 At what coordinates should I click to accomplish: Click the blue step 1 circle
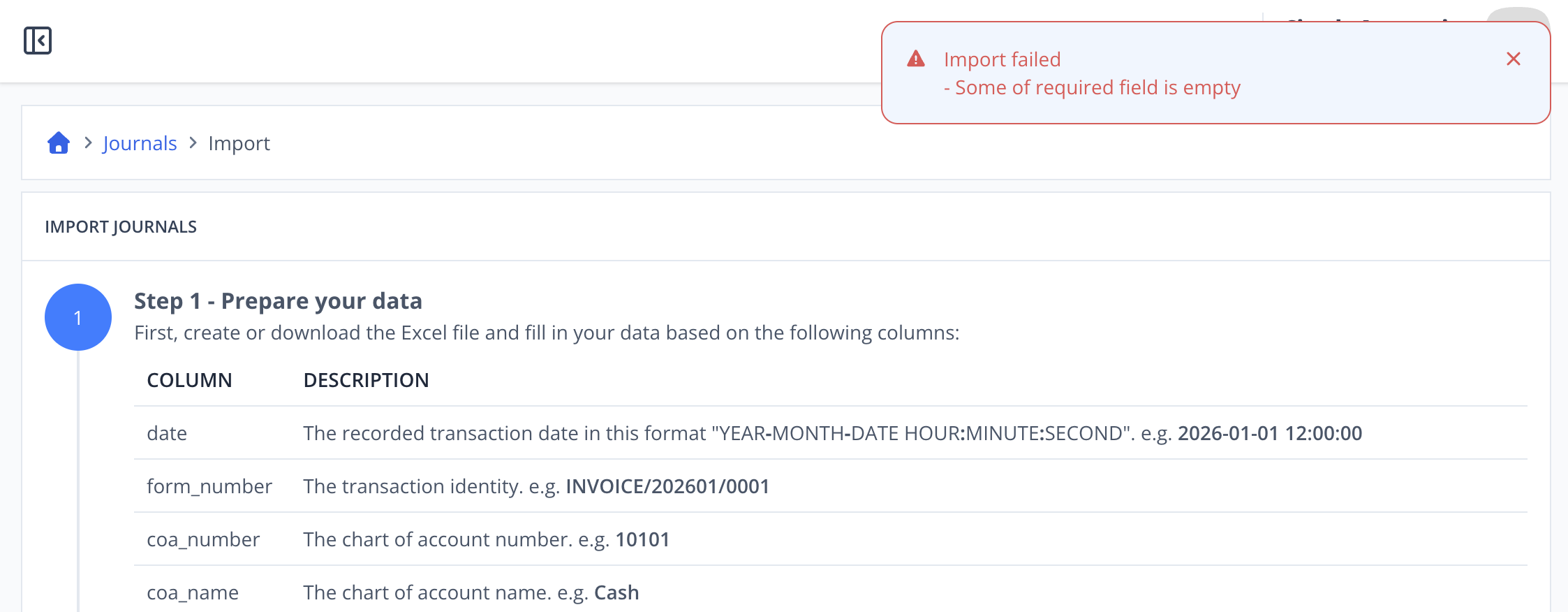point(78,317)
